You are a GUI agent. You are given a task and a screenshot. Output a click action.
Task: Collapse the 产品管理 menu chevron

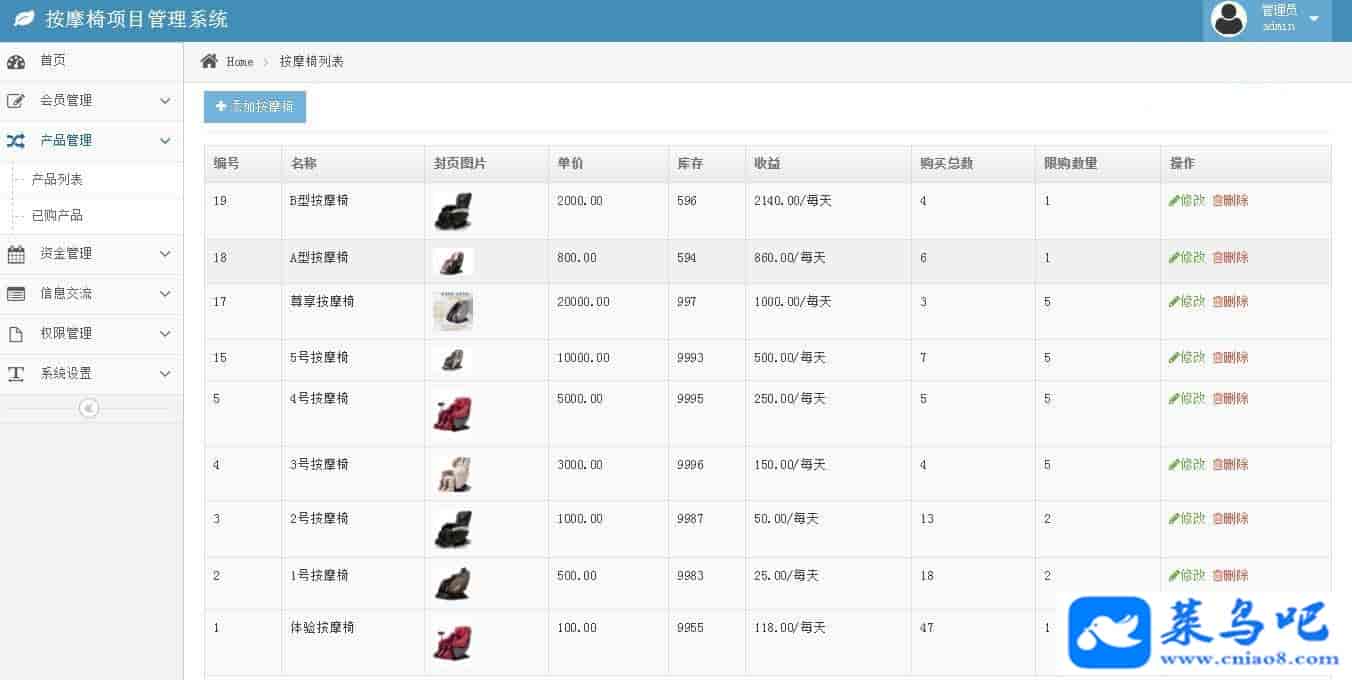point(165,141)
